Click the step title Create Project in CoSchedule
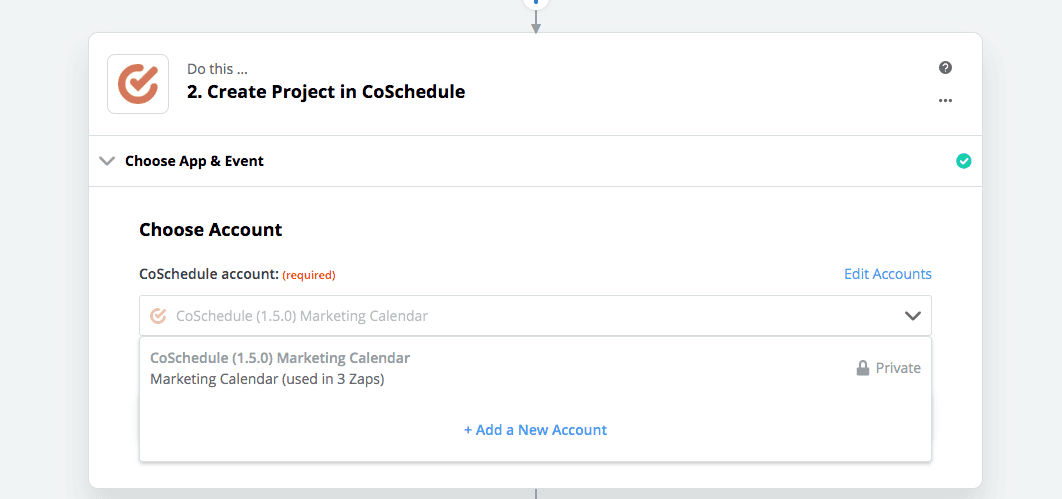Screen dimensions: 1062x499 point(326,92)
